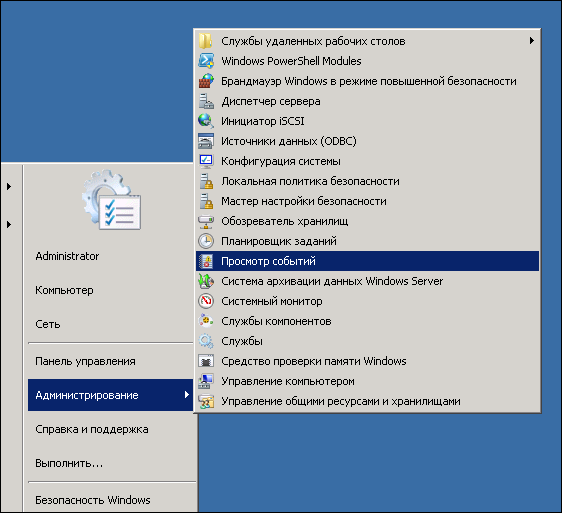Viewport: 562px width, 513px height.
Task: Click the Источники данных (ODBC) icon
Action: [206, 141]
